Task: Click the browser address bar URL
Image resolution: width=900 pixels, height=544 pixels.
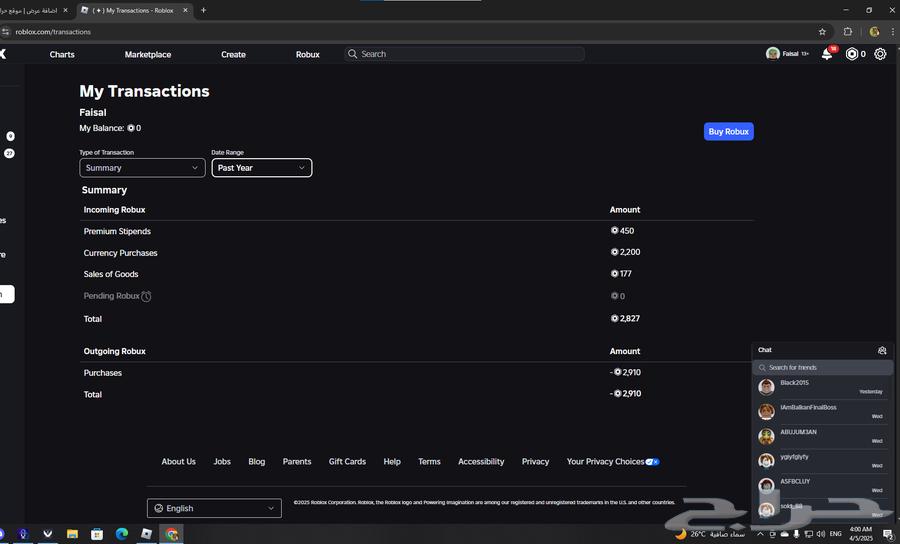Action: (53, 32)
